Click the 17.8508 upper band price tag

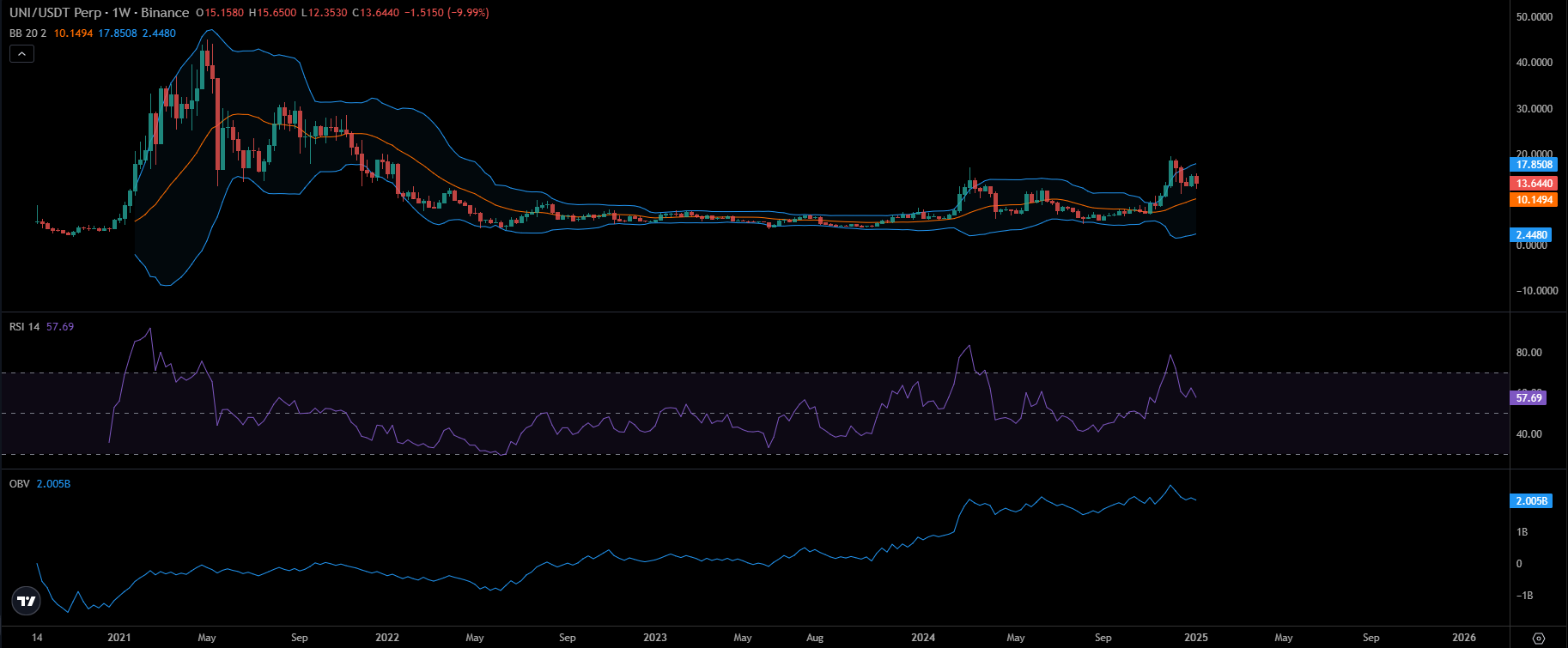tap(1532, 165)
